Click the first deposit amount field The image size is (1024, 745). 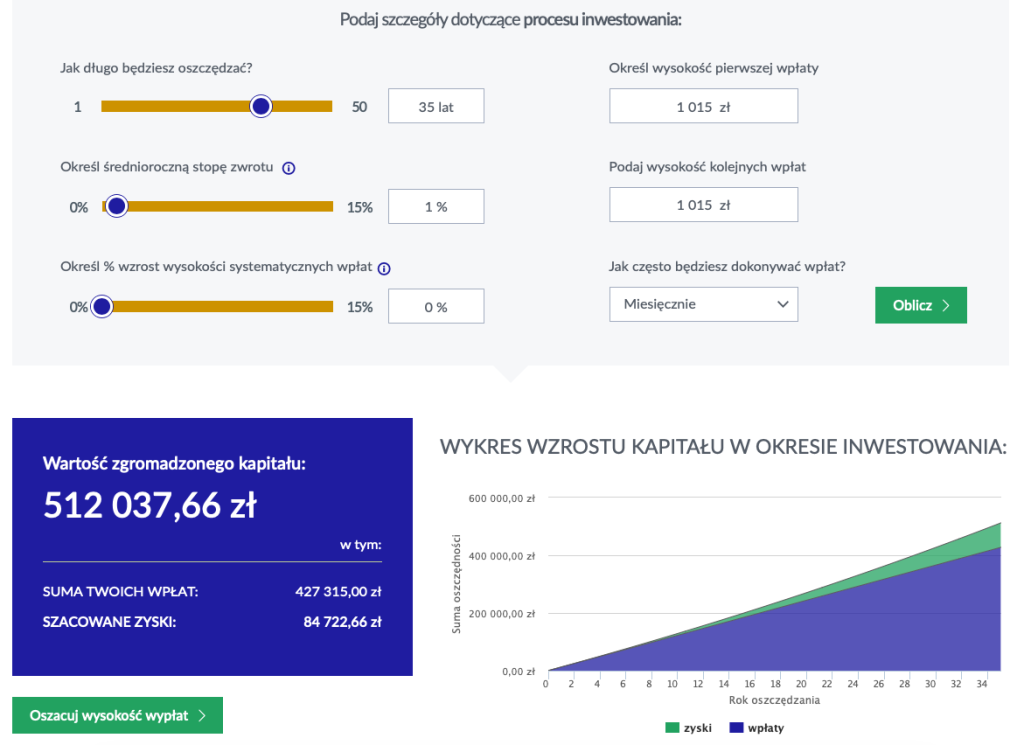click(703, 106)
